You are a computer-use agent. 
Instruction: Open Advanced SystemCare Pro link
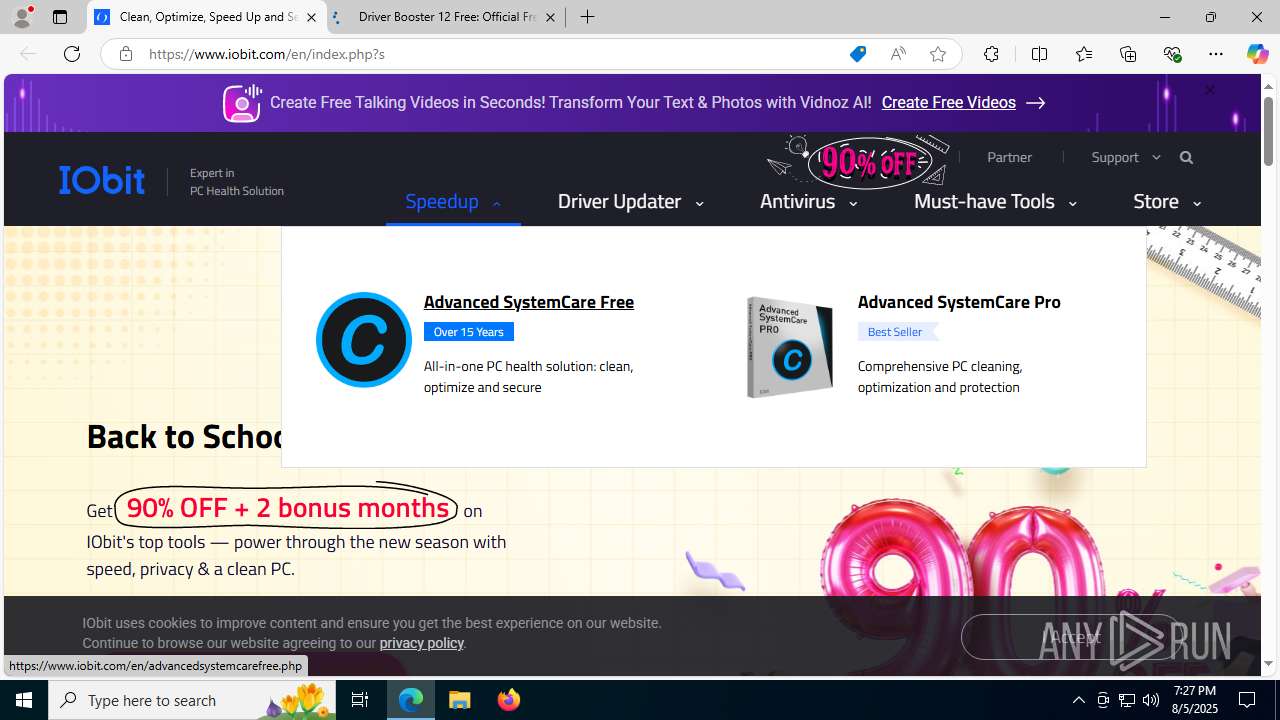(959, 302)
